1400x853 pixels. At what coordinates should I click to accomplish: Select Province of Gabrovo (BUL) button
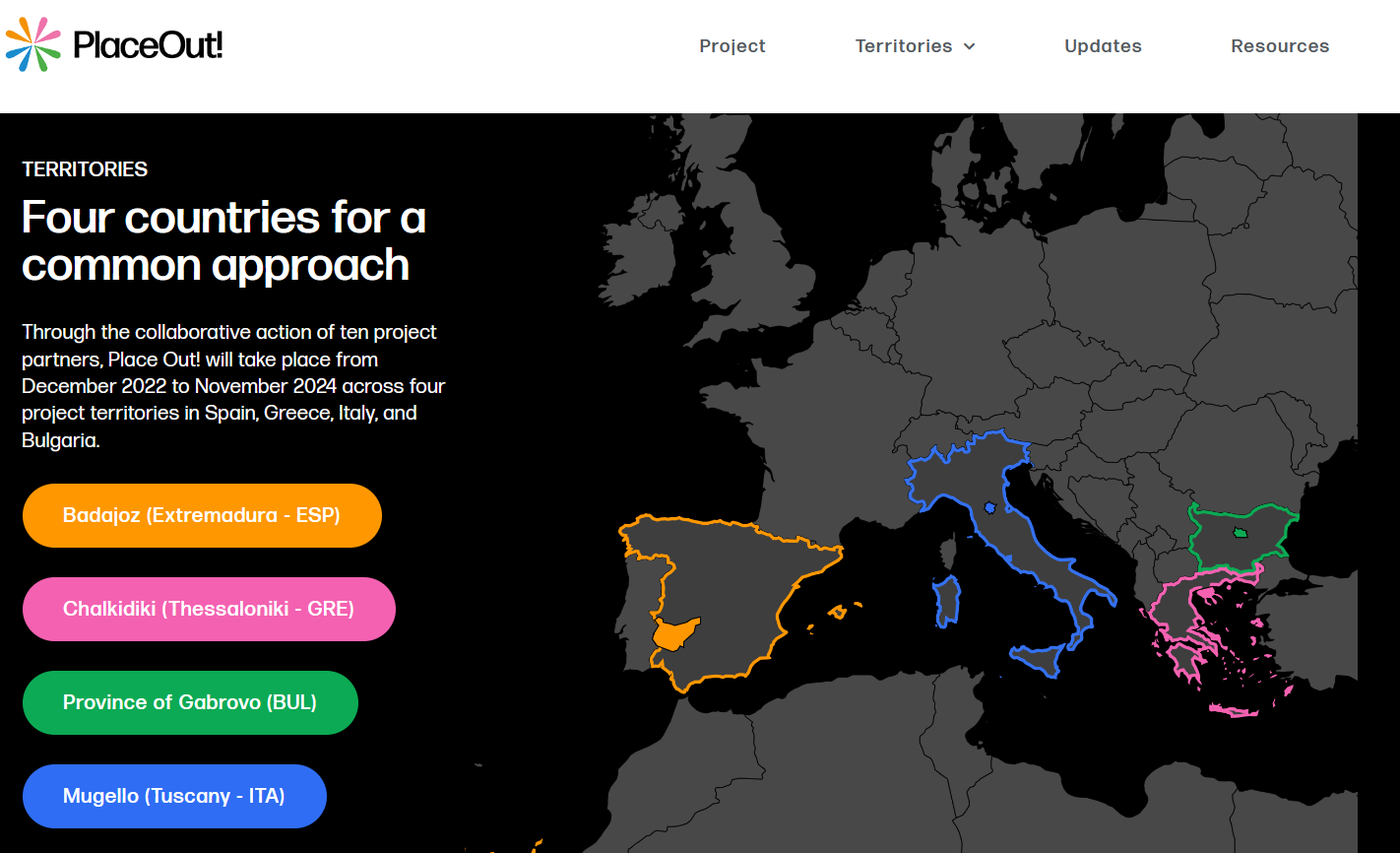click(x=190, y=702)
